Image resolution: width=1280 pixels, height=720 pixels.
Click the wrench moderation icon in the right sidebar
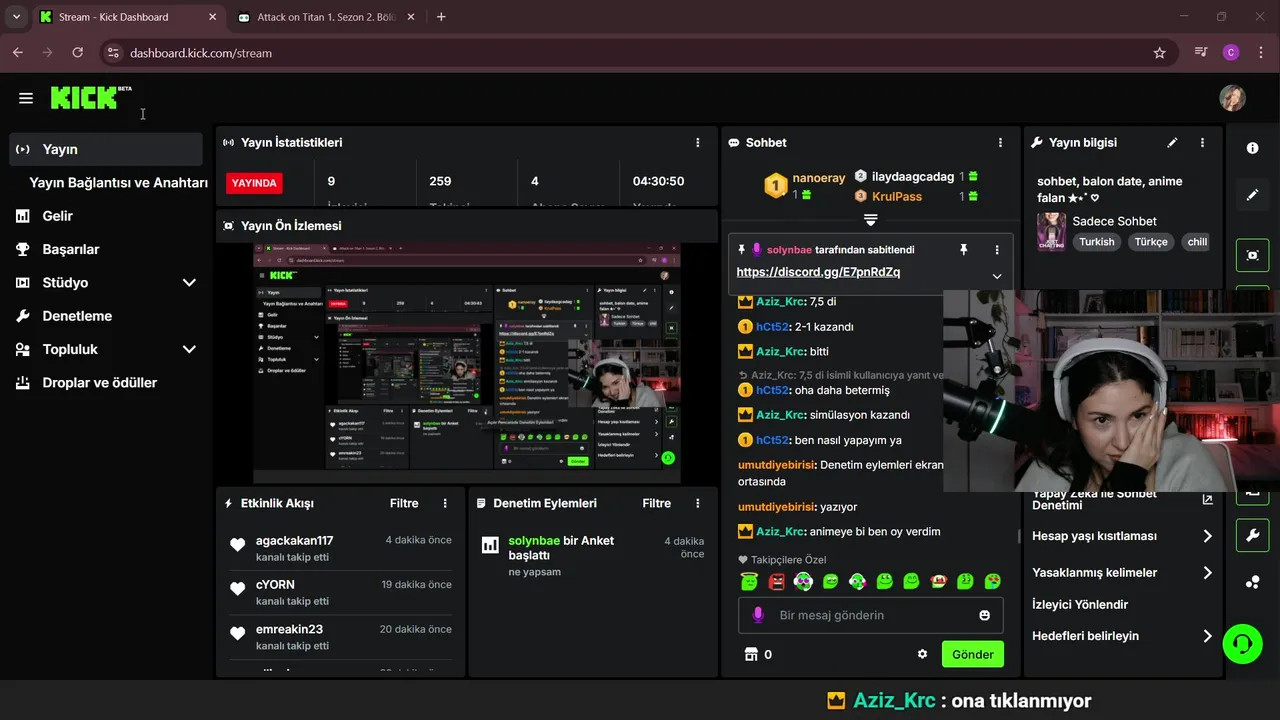(x=1252, y=535)
